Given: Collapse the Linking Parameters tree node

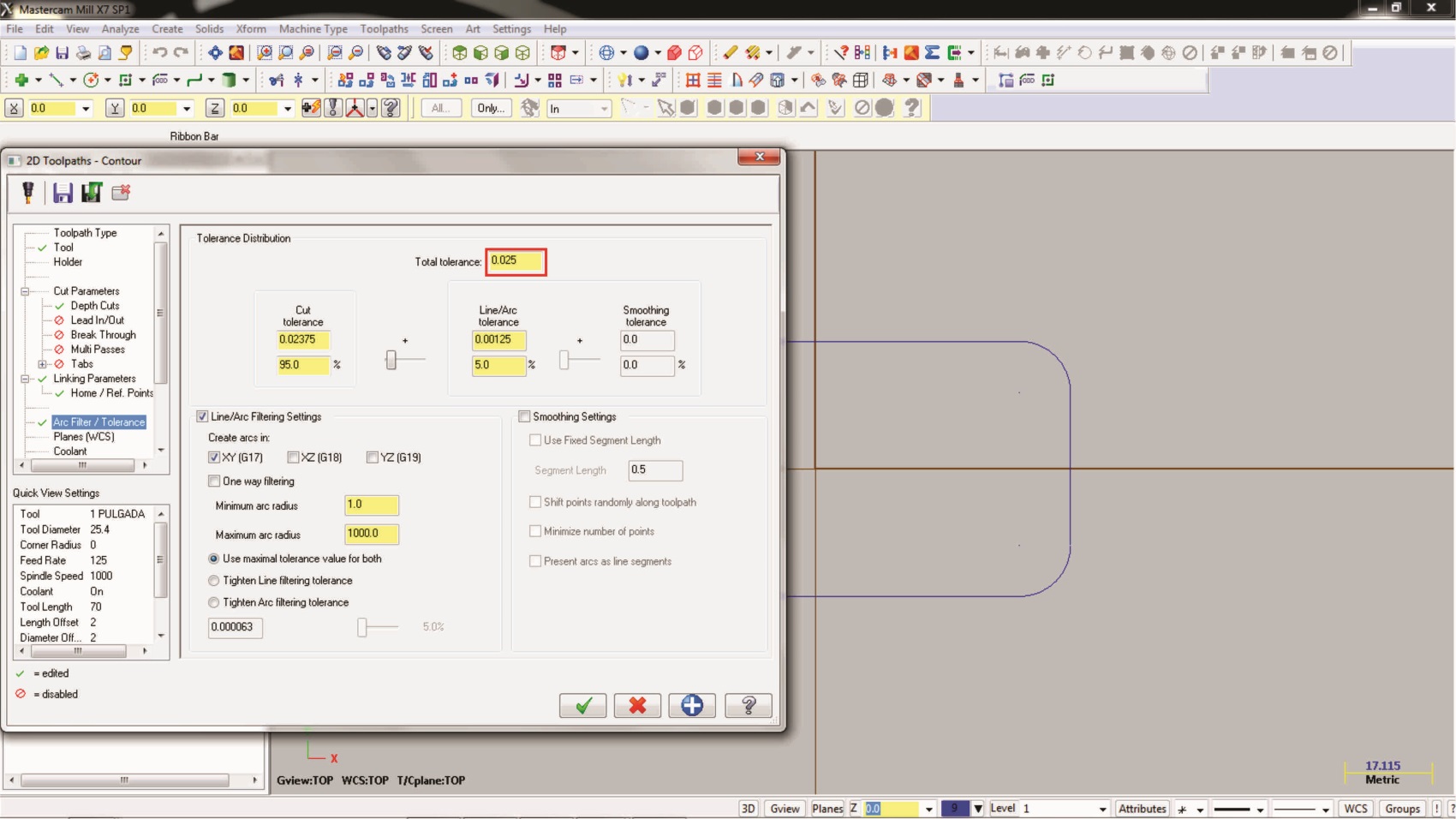Looking at the screenshot, I should tap(25, 379).
